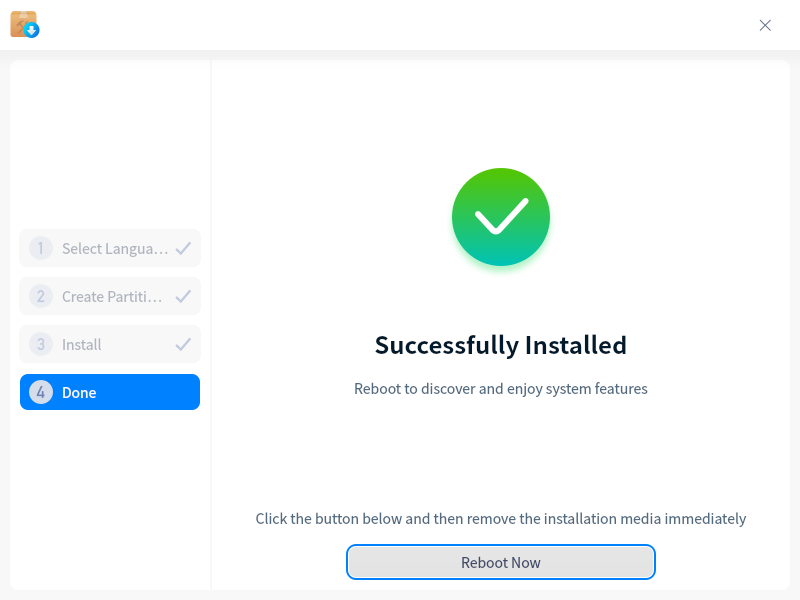800x600 pixels.
Task: Select the Select Language step
Action: (110, 248)
